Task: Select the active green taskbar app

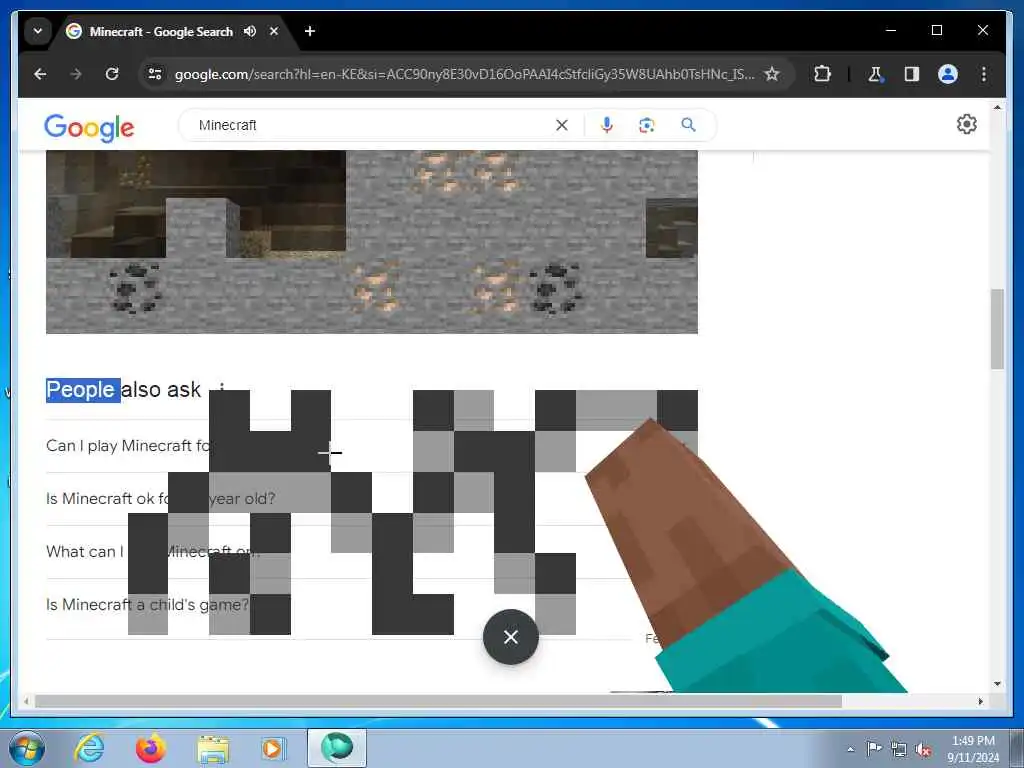Action: pyautogui.click(x=337, y=748)
